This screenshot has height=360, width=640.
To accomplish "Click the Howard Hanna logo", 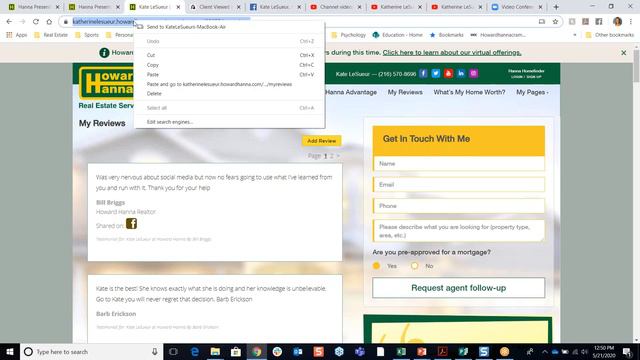I will [x=107, y=83].
